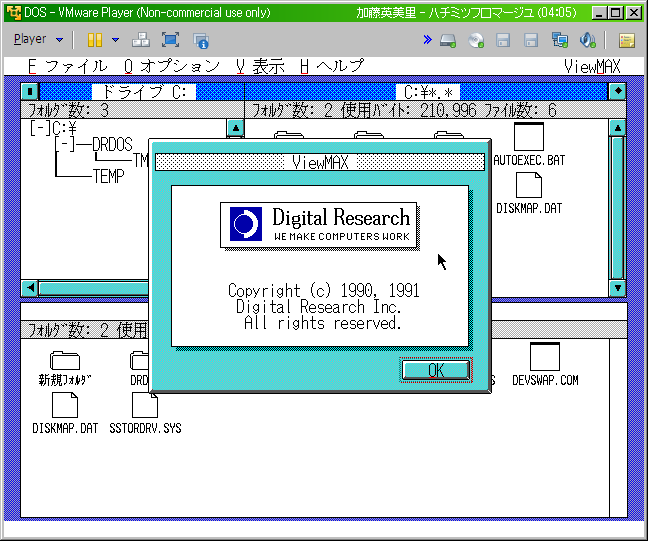Image resolution: width=648 pixels, height=541 pixels.
Task: Collapse the C:¥ root tree node
Action: point(40,129)
